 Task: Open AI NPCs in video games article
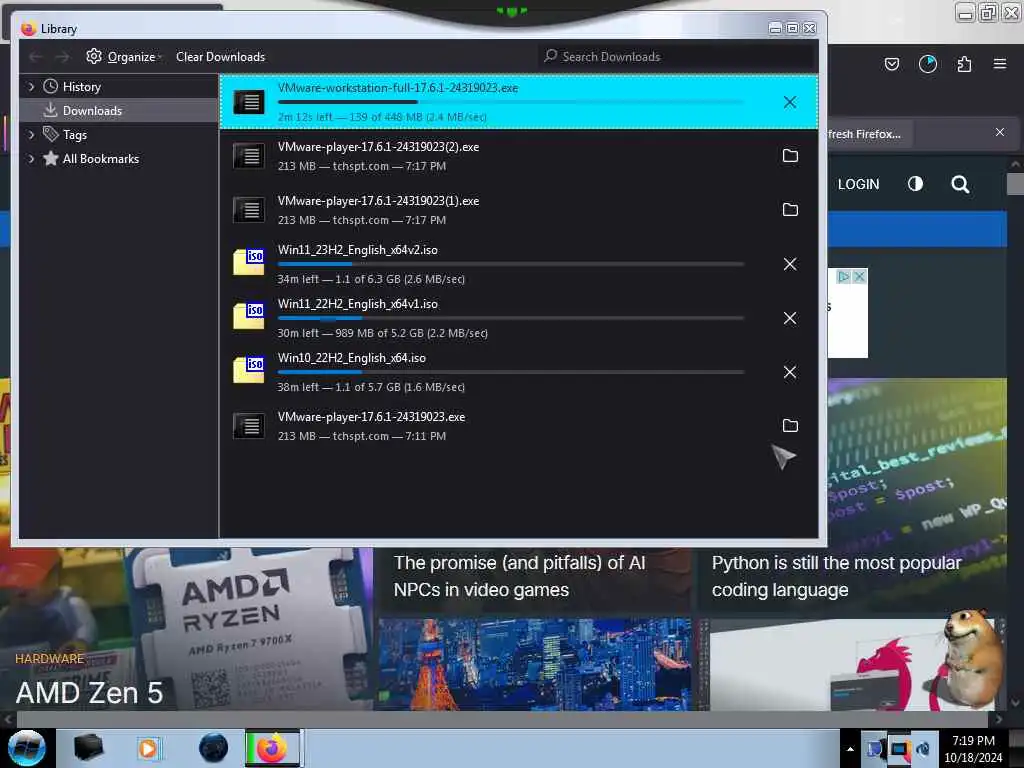[x=519, y=576]
